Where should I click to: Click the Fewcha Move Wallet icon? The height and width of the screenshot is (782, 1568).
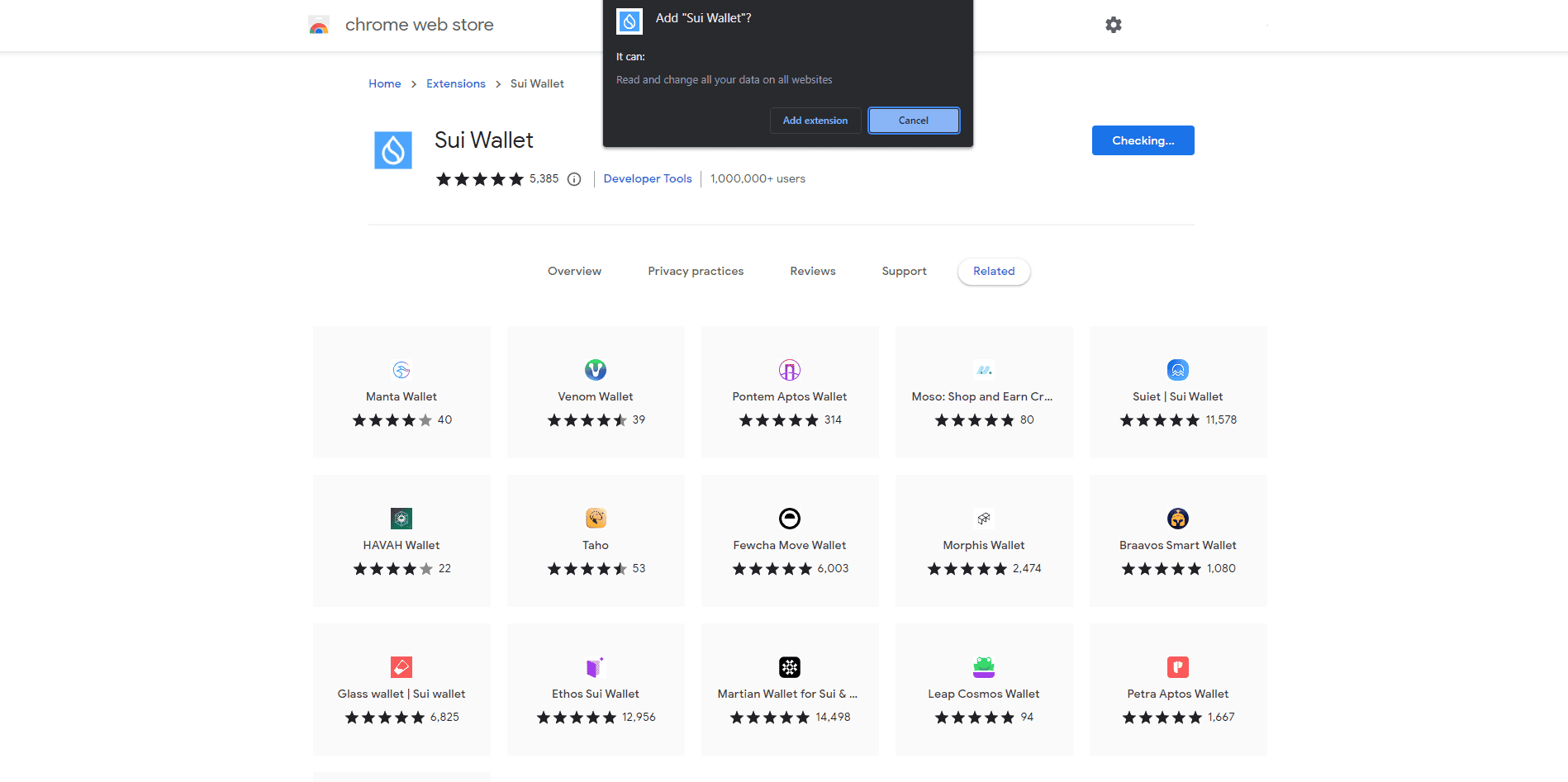(x=789, y=519)
